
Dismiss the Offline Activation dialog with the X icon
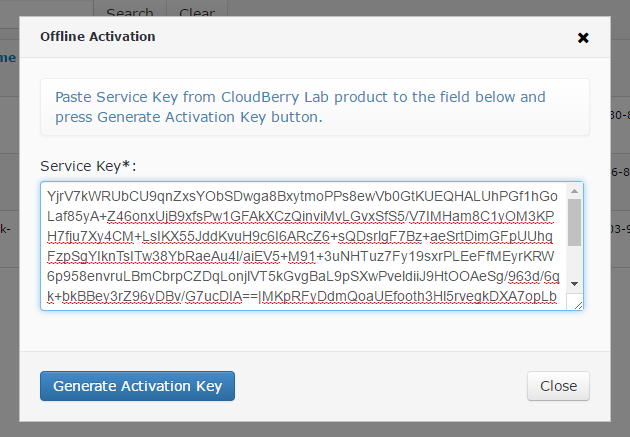[583, 38]
